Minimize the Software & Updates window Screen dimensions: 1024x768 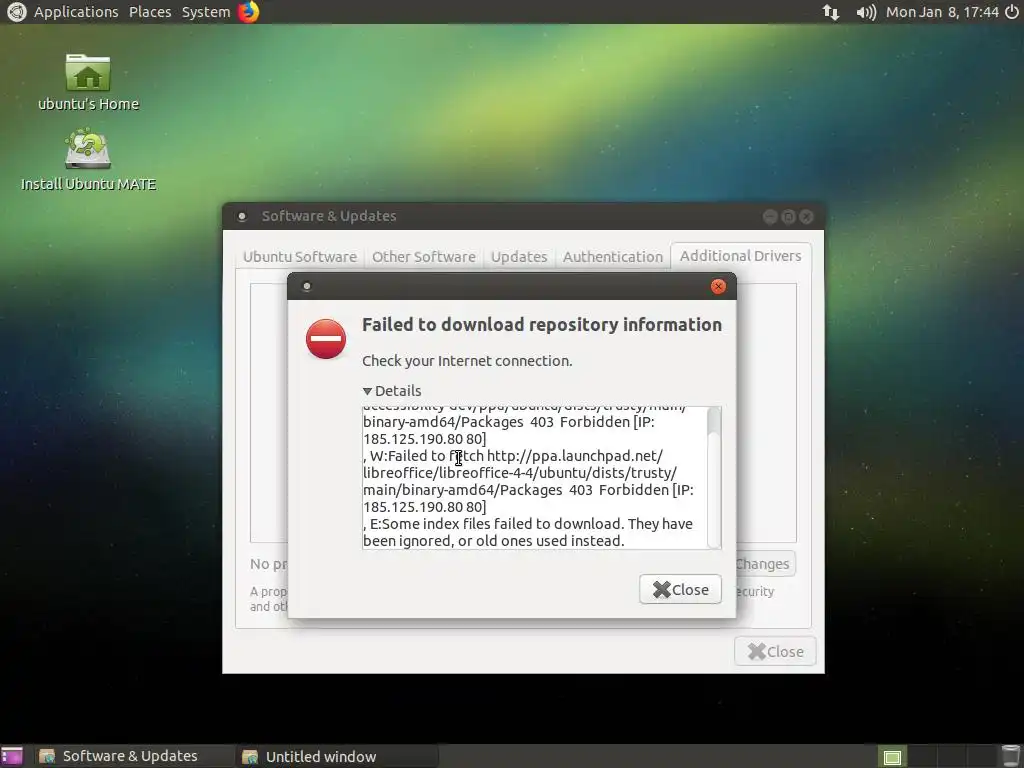(770, 216)
